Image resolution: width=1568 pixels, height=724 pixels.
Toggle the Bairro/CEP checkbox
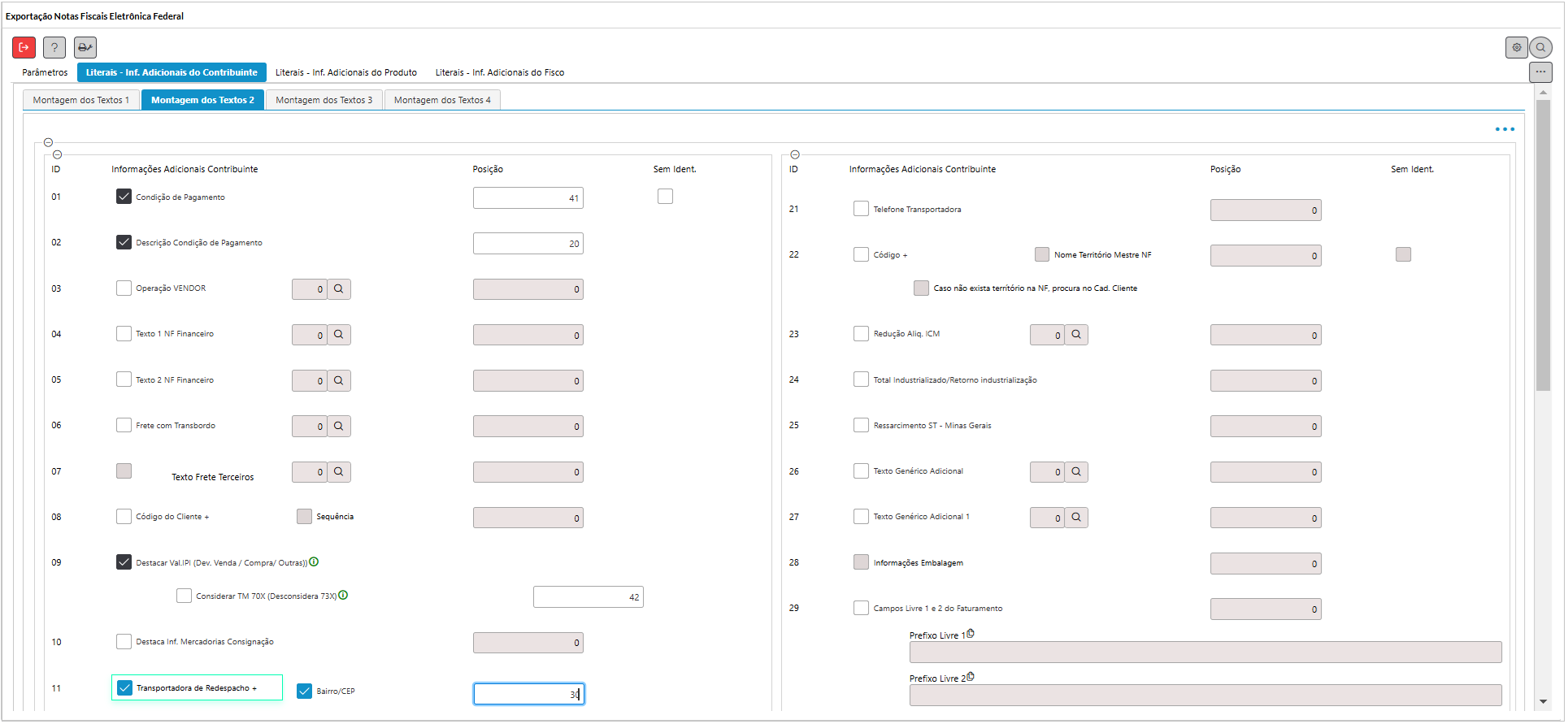pos(305,691)
